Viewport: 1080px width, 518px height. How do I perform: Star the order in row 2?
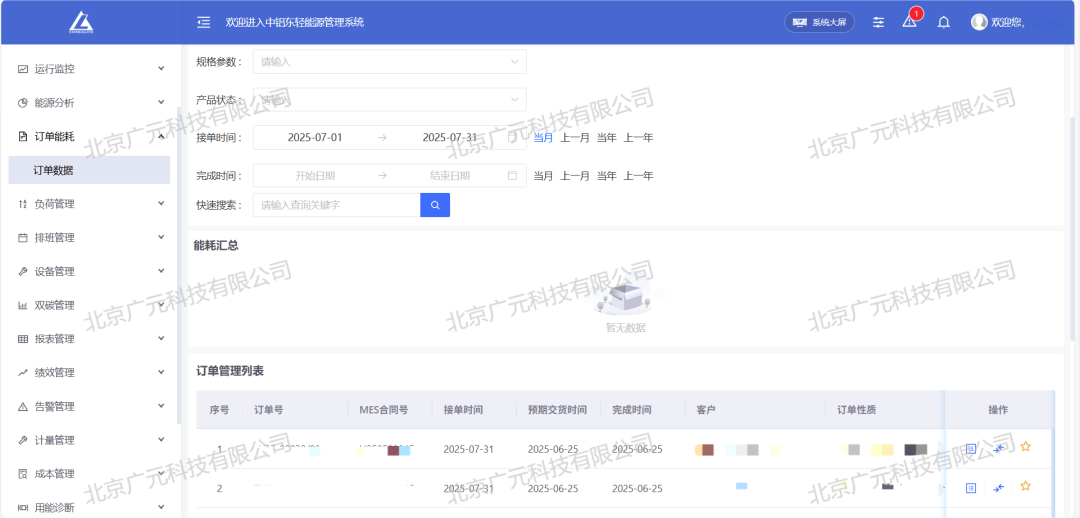pyautogui.click(x=1026, y=486)
